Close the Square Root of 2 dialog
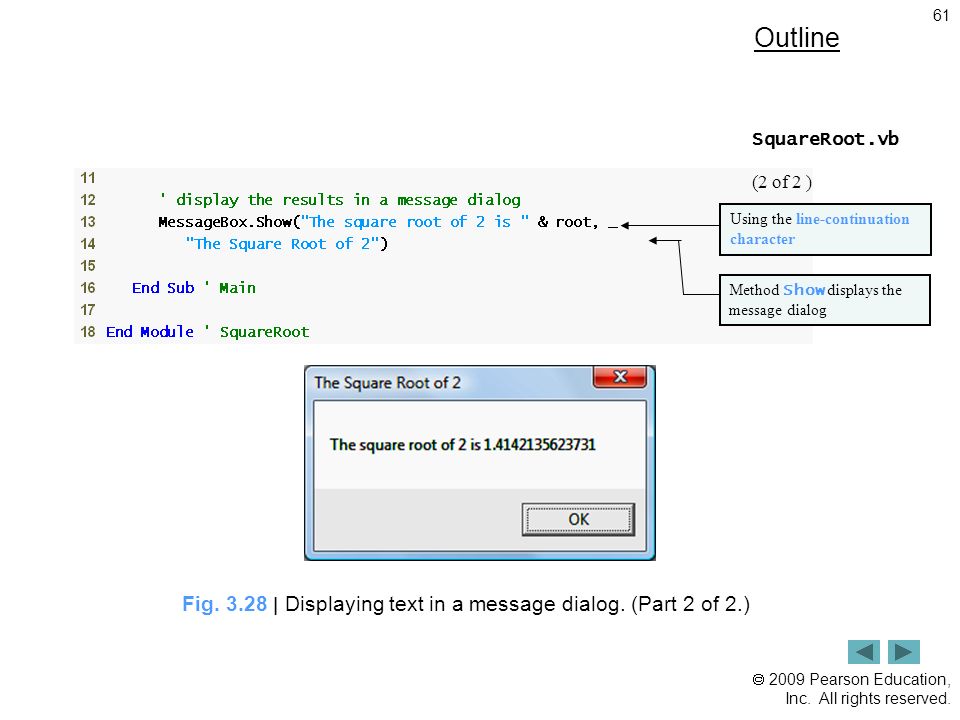The height and width of the screenshot is (720, 960). (x=620, y=377)
